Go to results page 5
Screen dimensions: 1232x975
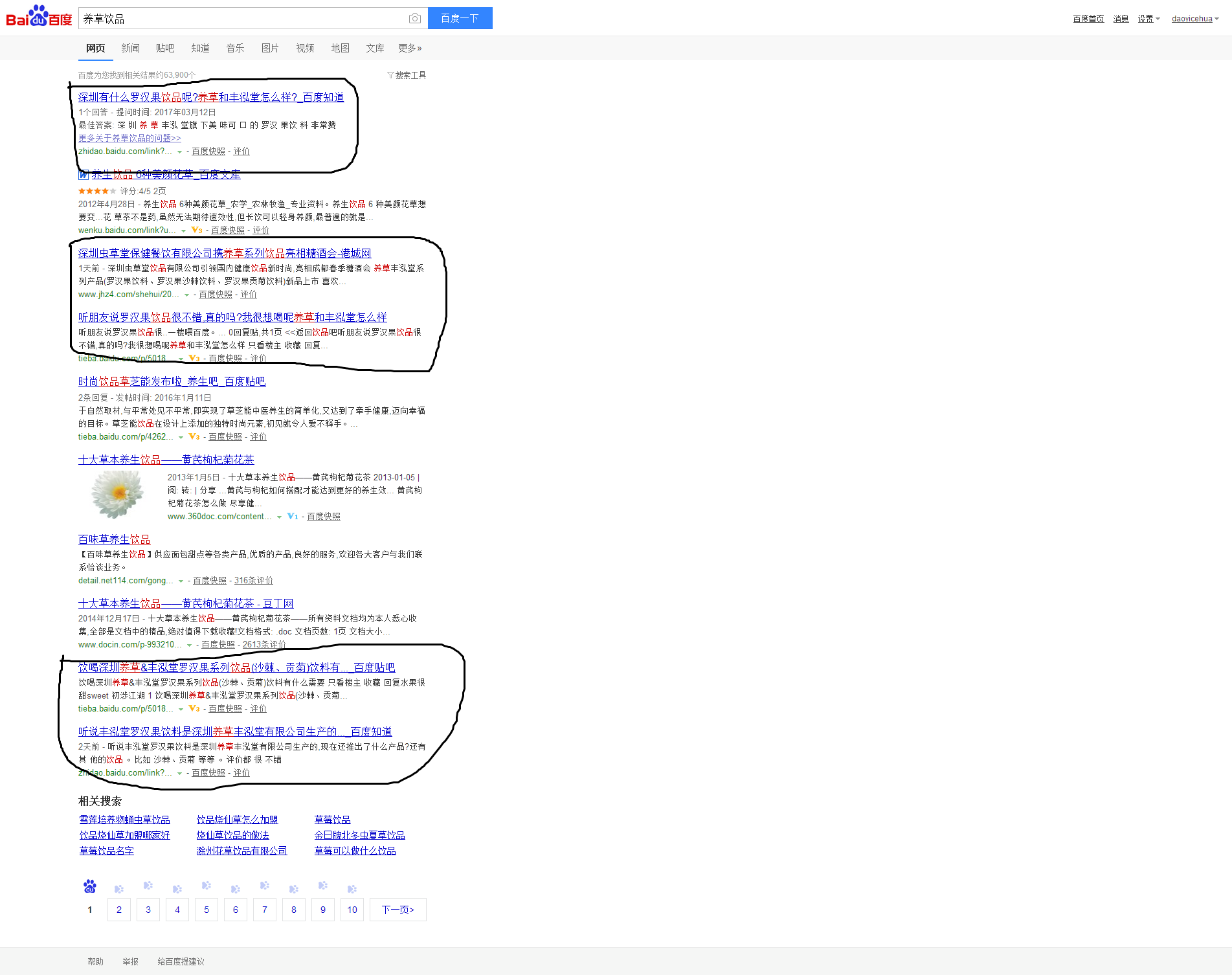pyautogui.click(x=207, y=910)
